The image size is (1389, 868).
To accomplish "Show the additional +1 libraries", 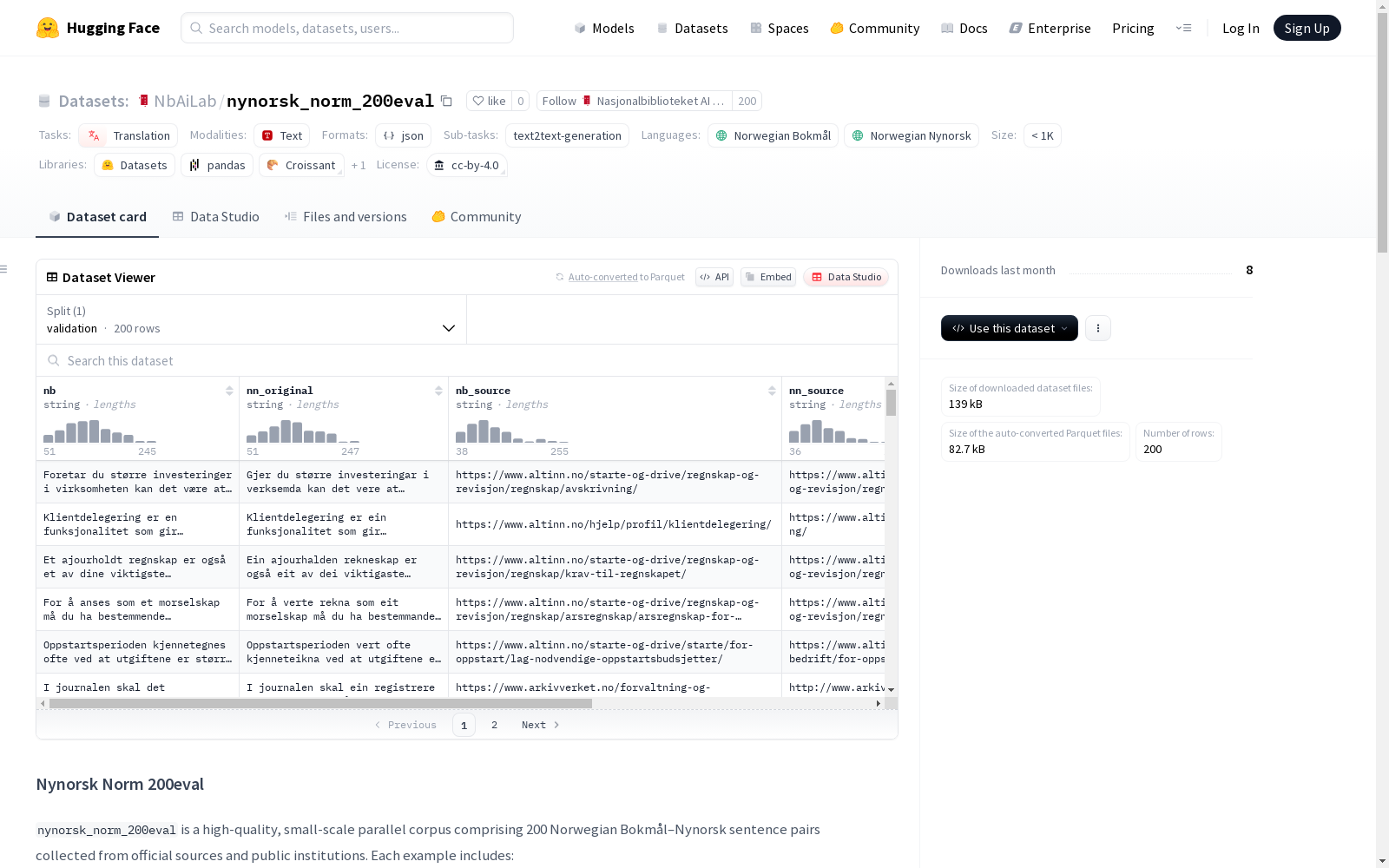I will [359, 165].
